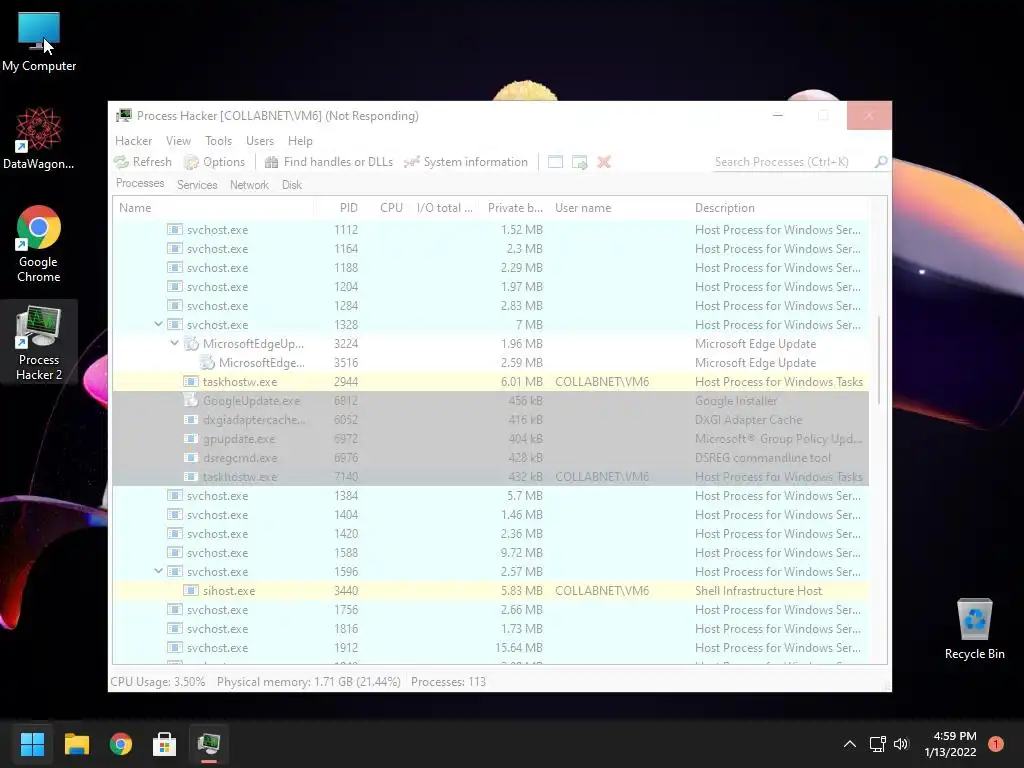Click the 15.64 MB private bytes cell
1024x768 pixels.
[519, 647]
